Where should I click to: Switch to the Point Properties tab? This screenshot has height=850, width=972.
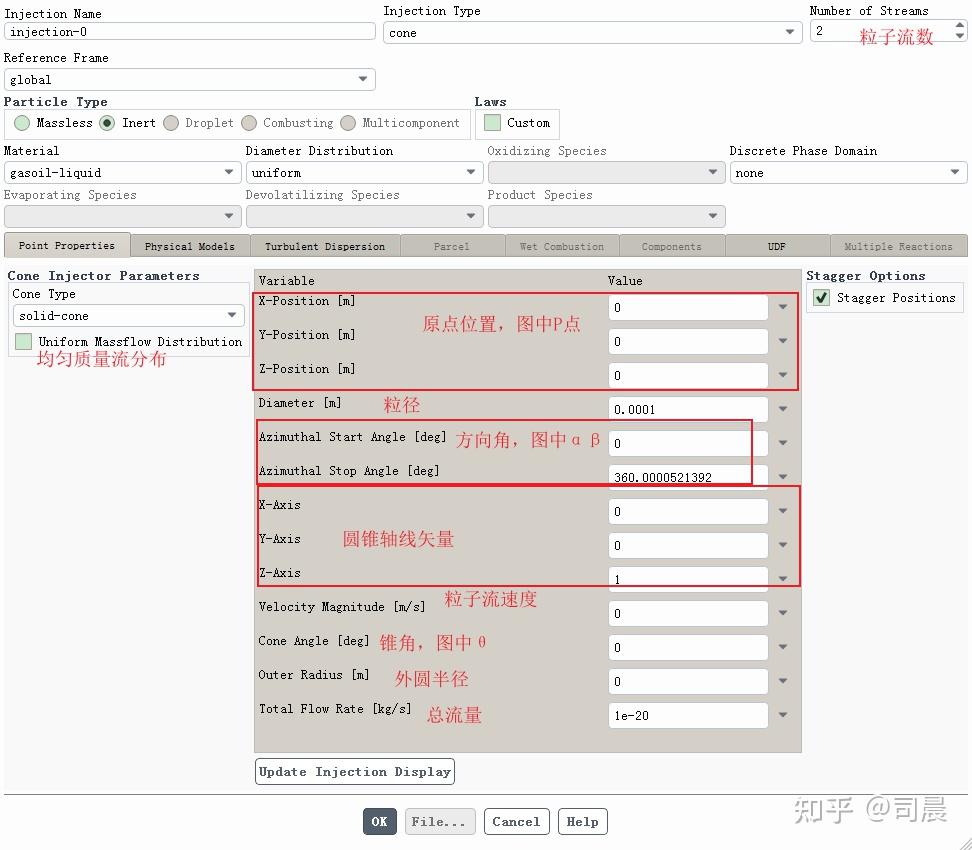click(67, 246)
